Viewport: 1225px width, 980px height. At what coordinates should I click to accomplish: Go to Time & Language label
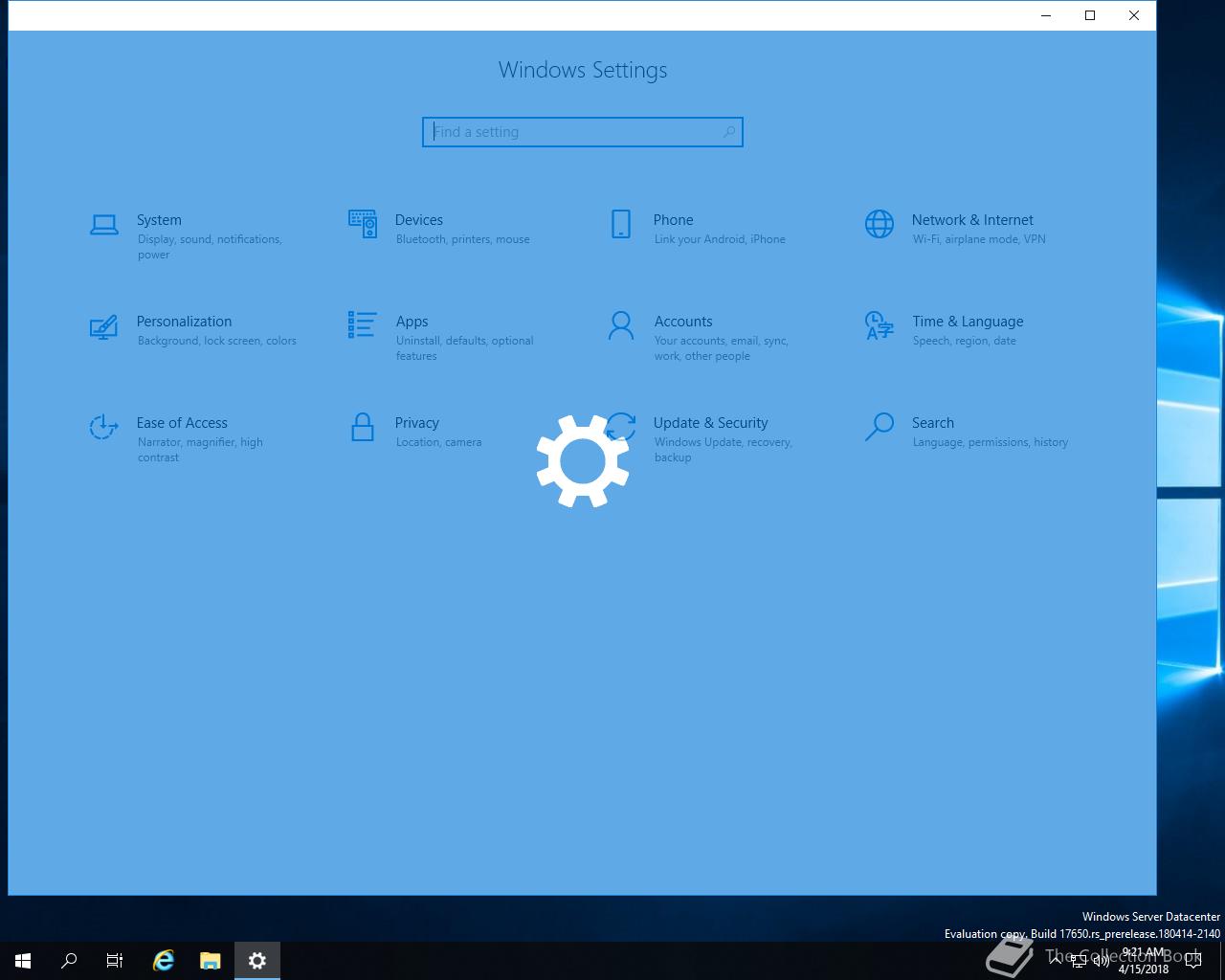click(968, 322)
